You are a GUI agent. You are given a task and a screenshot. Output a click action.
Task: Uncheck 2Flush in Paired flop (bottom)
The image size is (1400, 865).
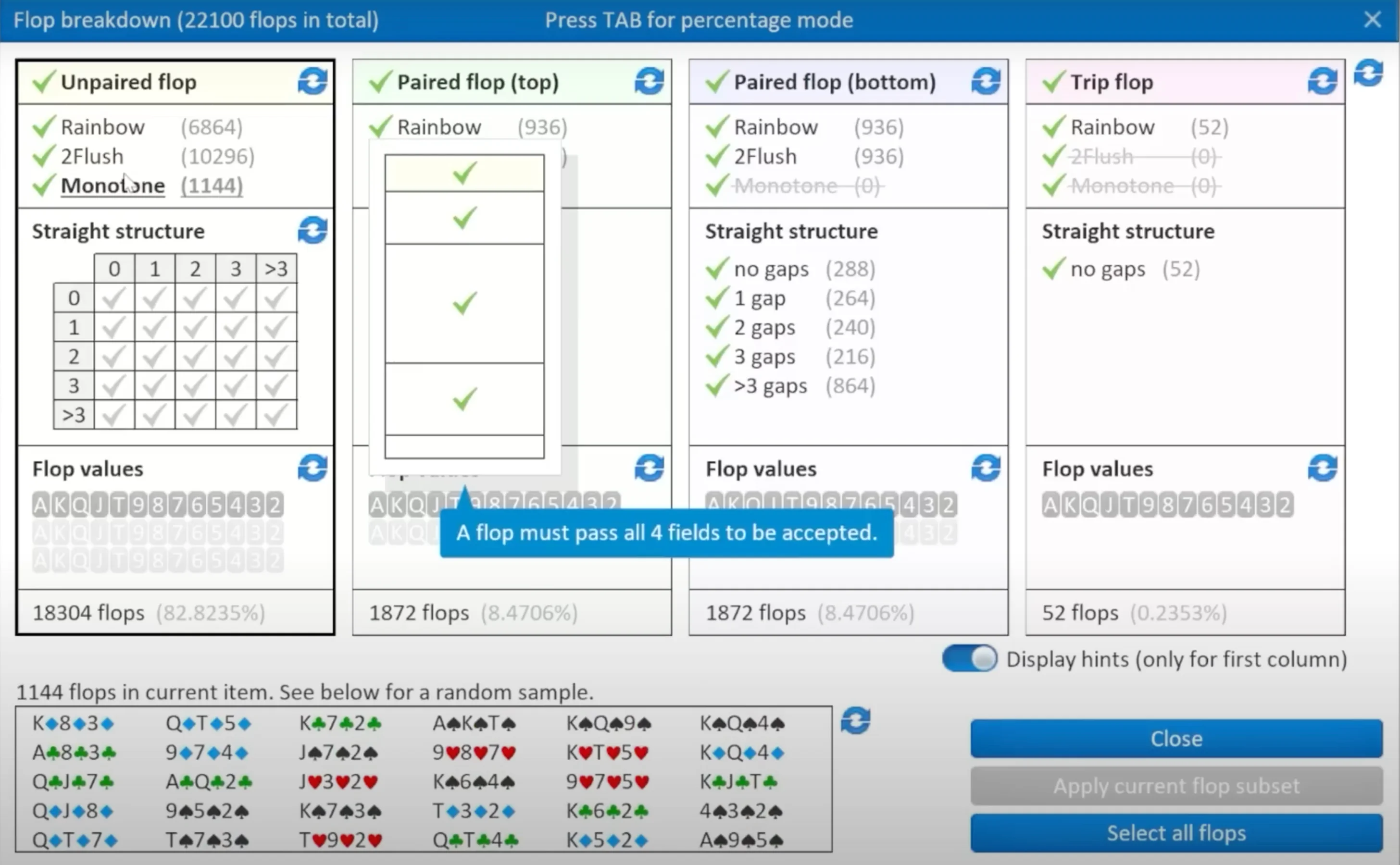point(717,156)
